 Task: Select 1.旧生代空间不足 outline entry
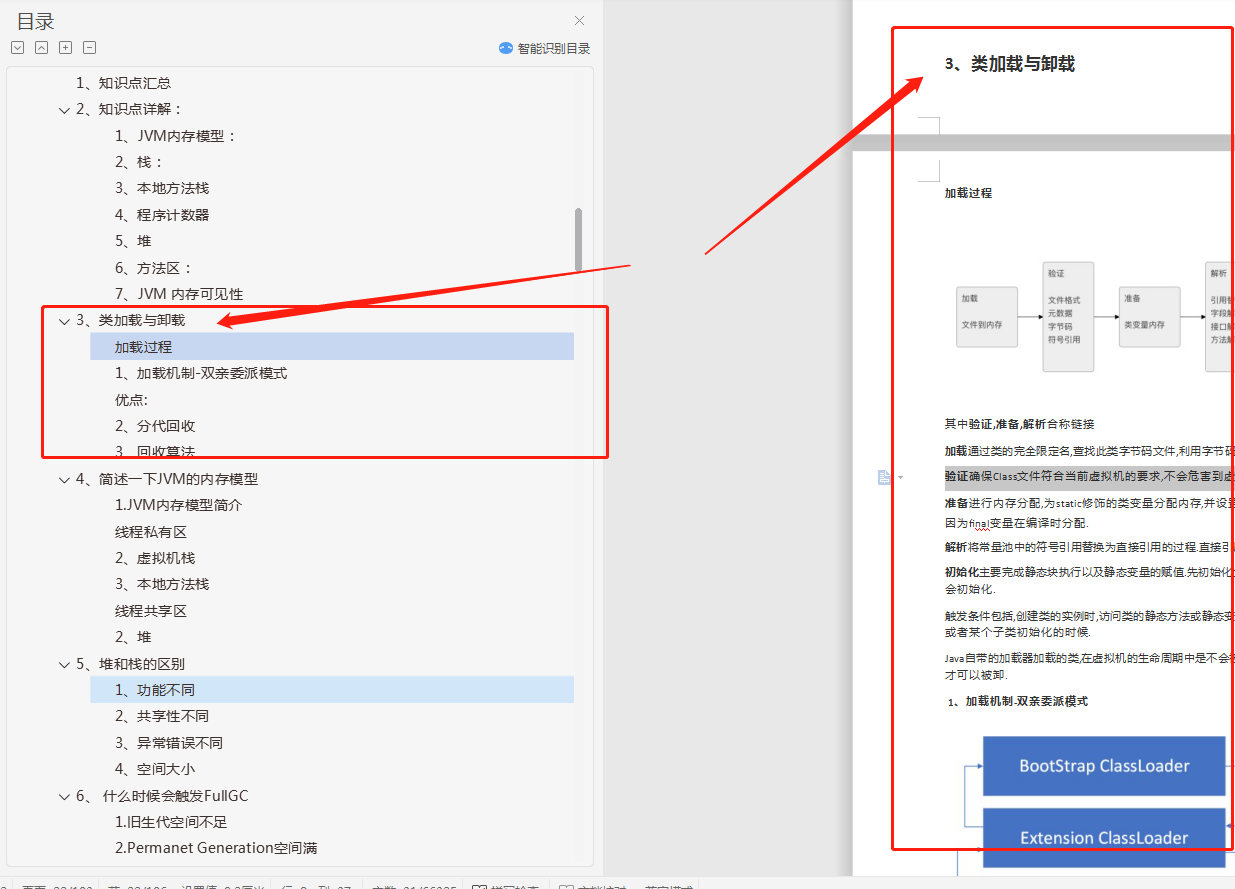[x=171, y=822]
